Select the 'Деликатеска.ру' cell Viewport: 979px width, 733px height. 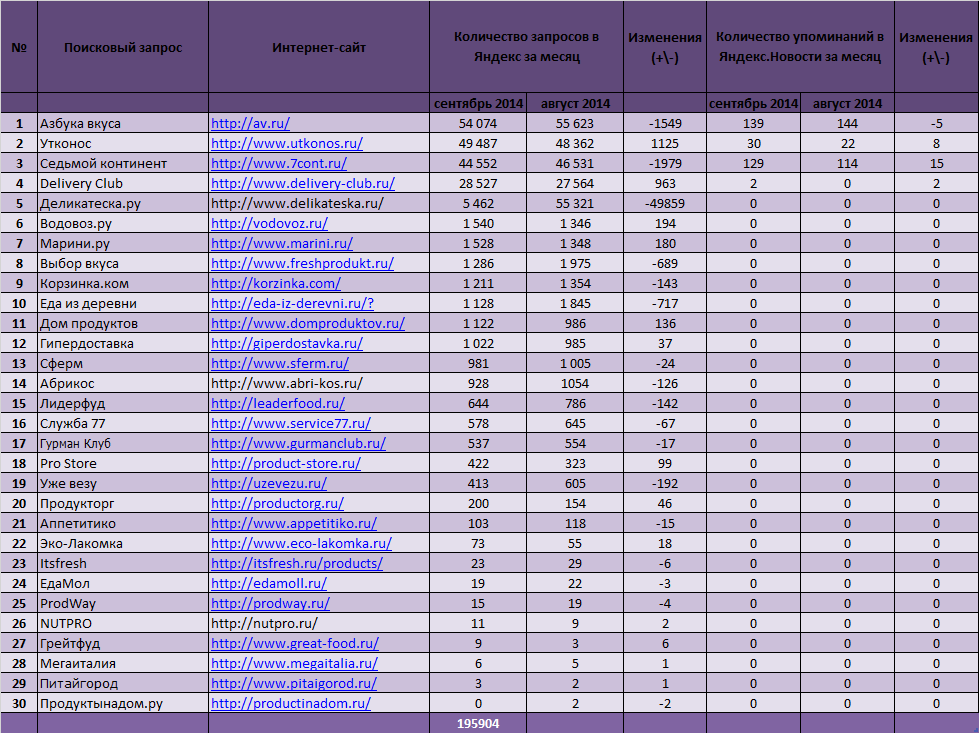(x=123, y=204)
